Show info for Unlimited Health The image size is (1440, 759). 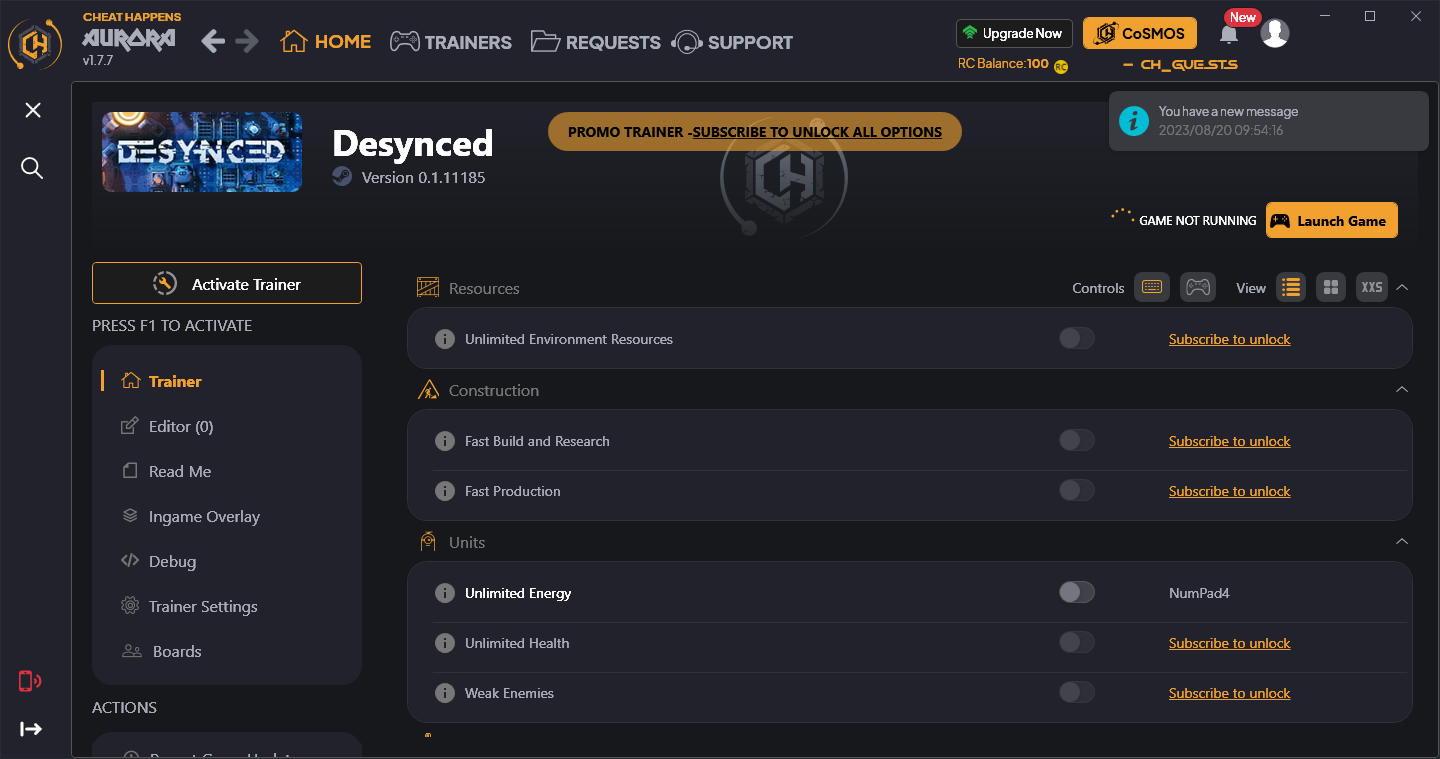pyautogui.click(x=445, y=643)
